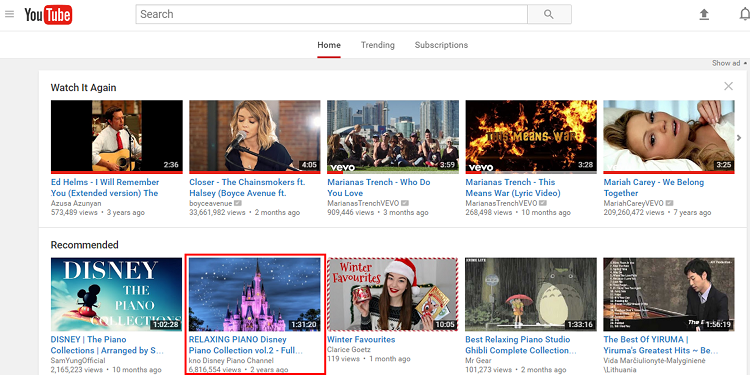Play the Winter Favourites thumbnail

pyautogui.click(x=393, y=294)
